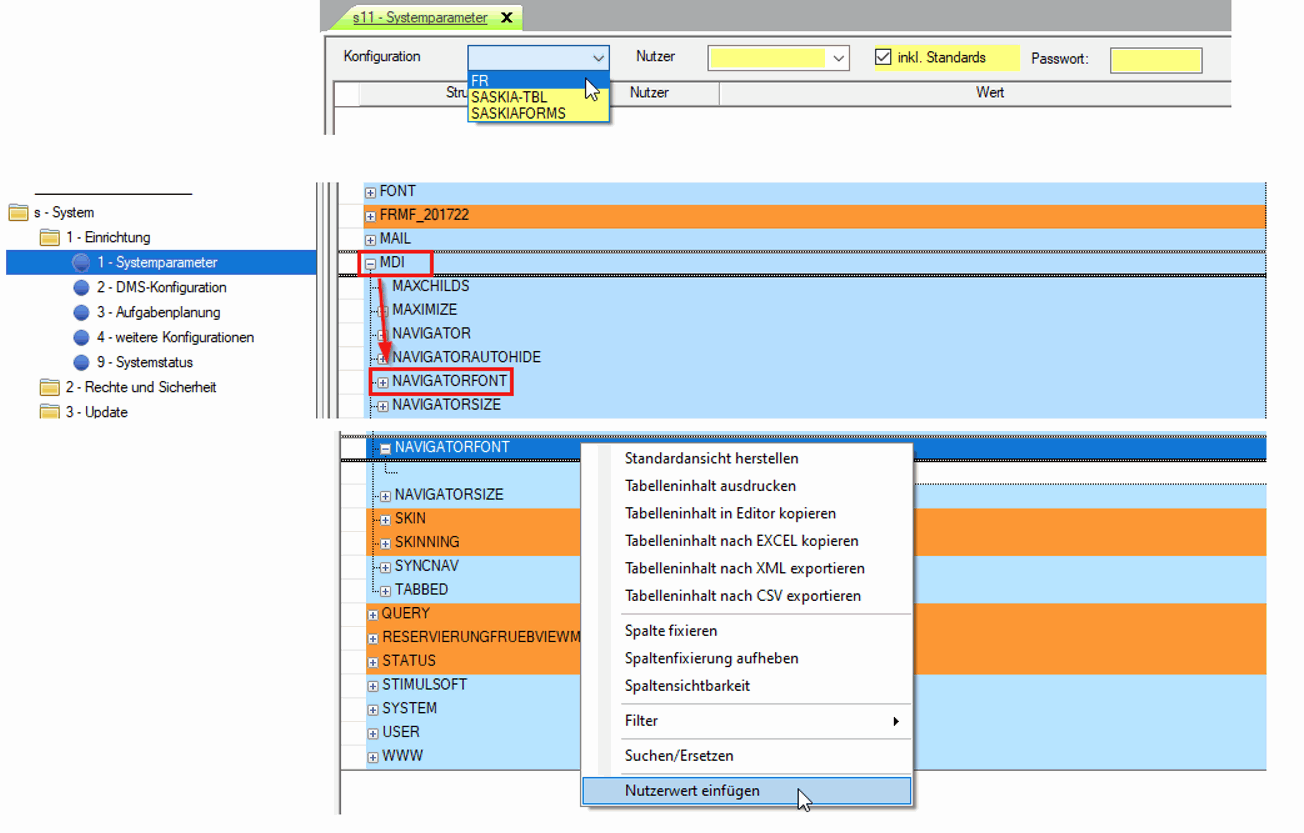
Task: Select 1 - Systemparameter in the navigator
Action: pos(156,263)
